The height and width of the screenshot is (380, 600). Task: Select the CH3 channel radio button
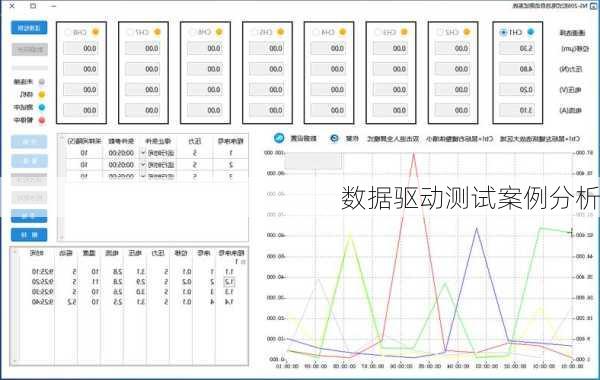378,33
